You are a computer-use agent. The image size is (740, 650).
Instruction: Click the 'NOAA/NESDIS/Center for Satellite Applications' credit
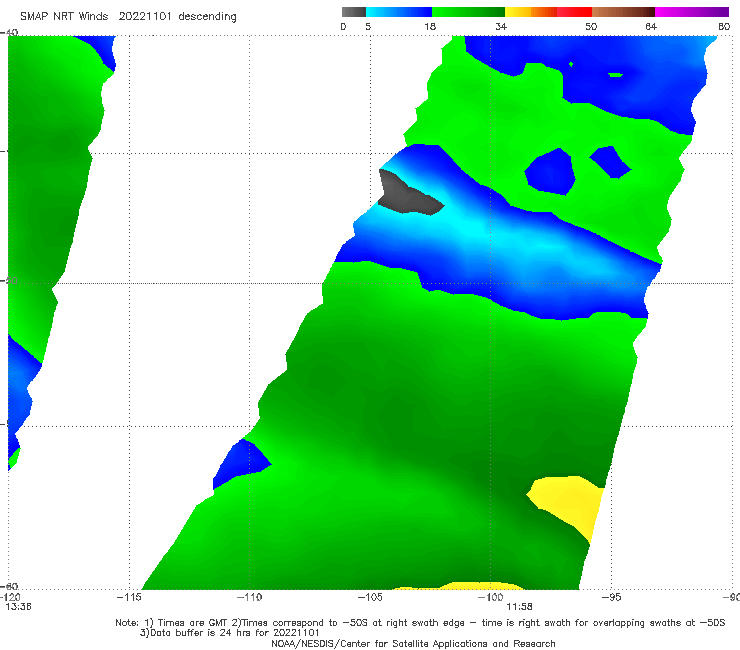pos(413,643)
